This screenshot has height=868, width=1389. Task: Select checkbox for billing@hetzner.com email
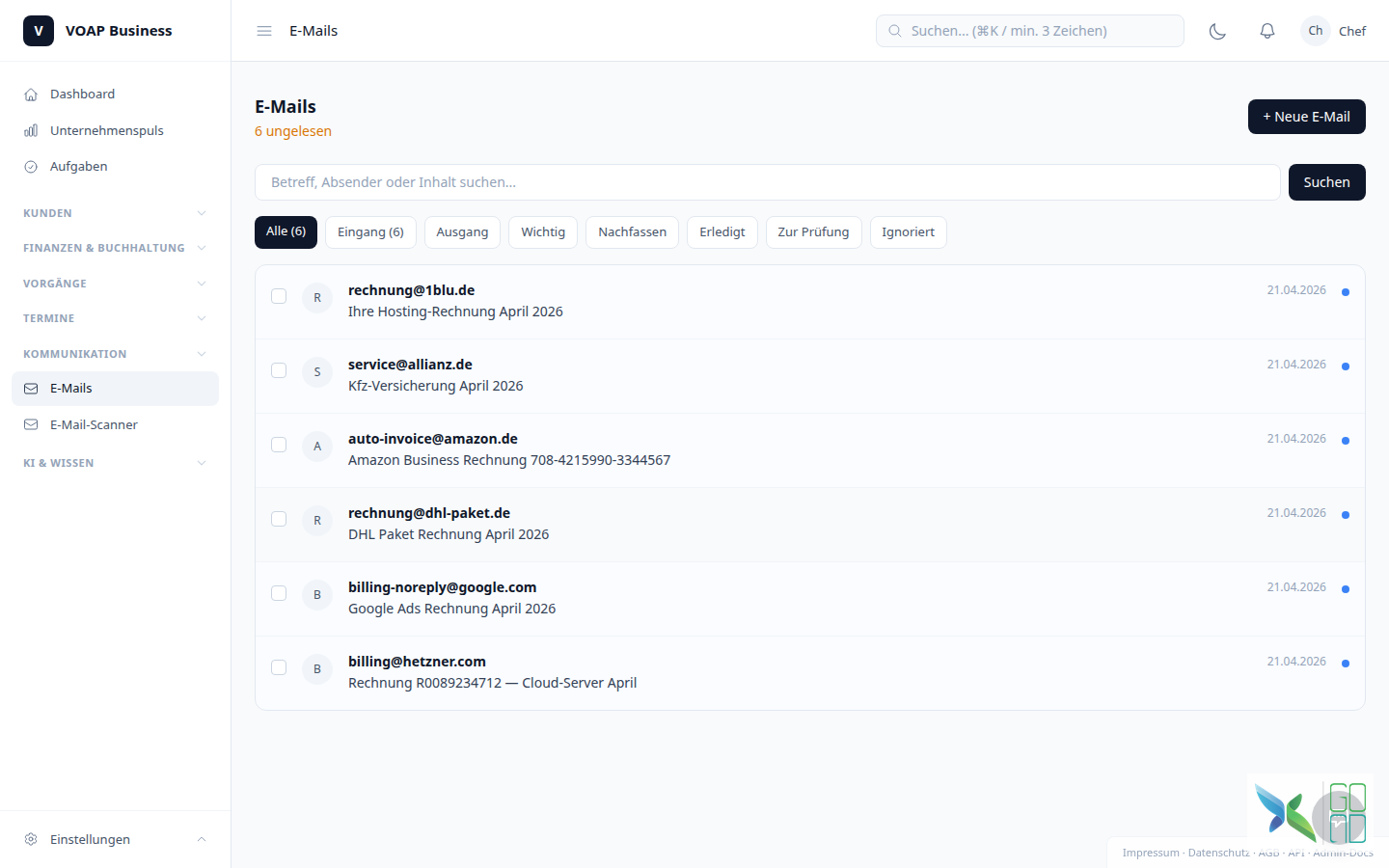click(x=279, y=667)
